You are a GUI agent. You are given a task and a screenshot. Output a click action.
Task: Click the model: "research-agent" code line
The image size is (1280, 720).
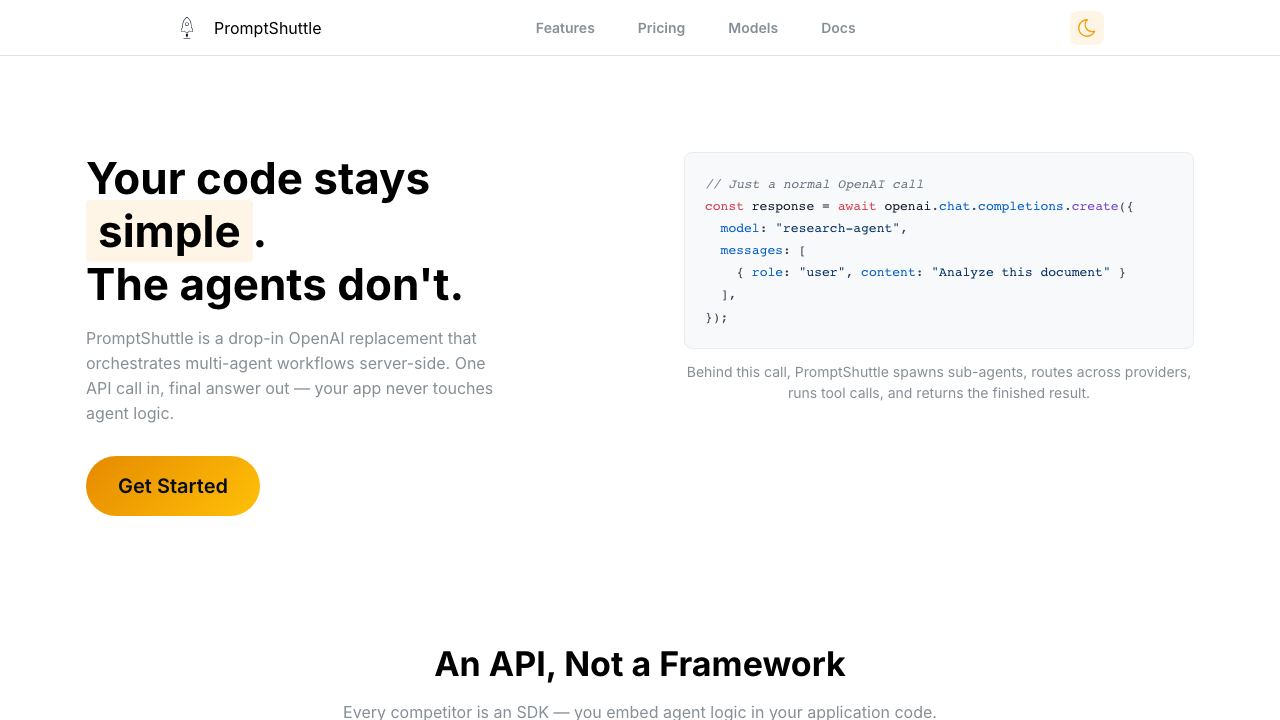click(813, 228)
